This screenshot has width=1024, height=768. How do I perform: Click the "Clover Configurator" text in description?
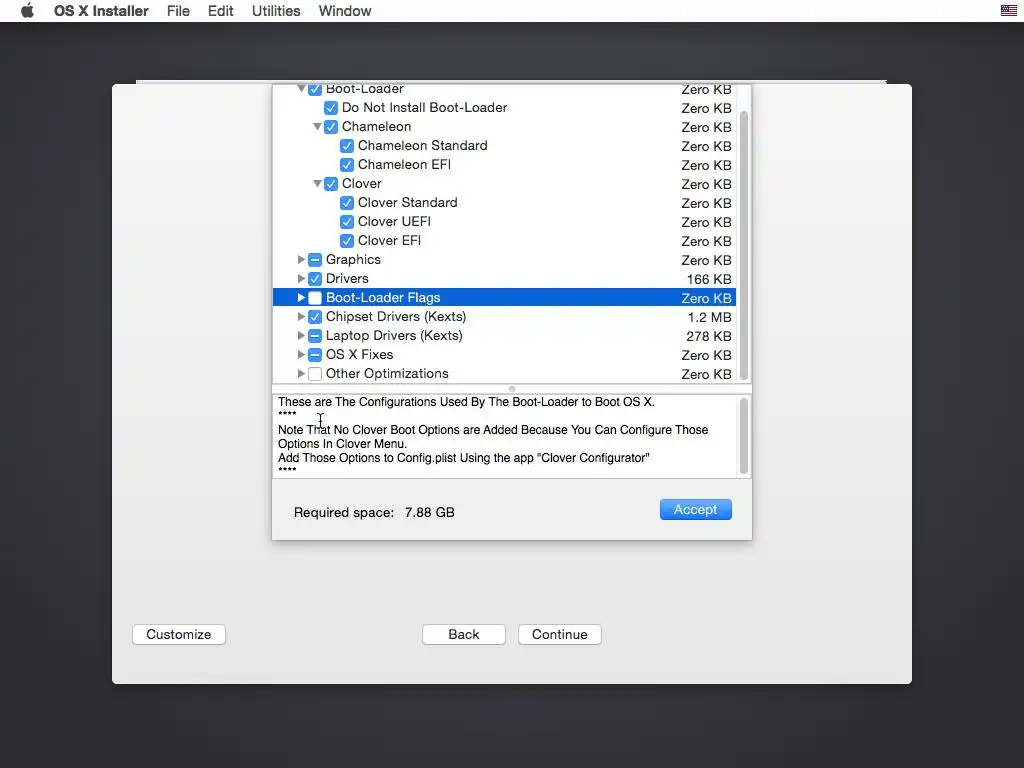pos(593,458)
